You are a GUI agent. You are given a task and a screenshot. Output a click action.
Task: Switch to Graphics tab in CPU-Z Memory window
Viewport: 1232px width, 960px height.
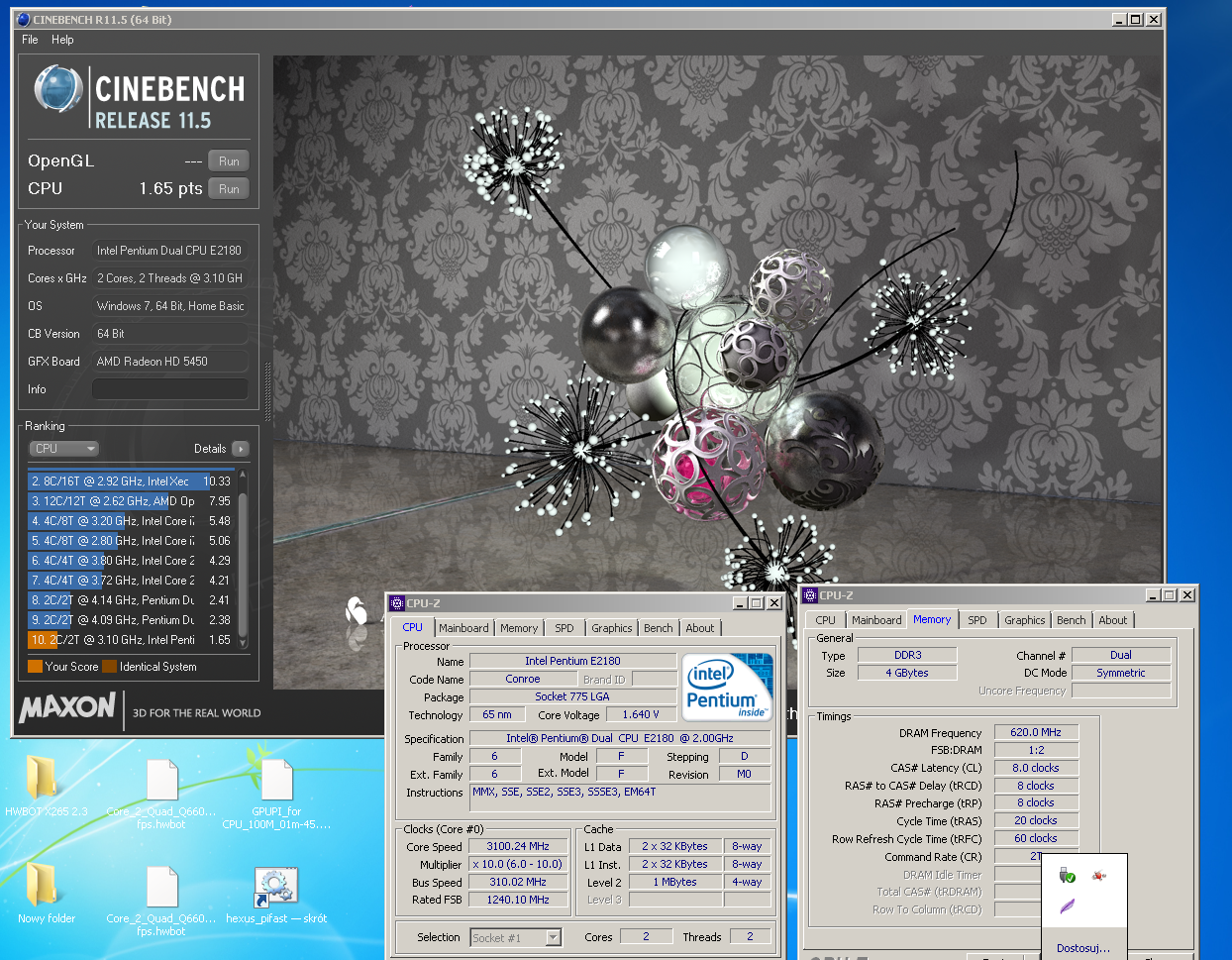coord(1025,620)
